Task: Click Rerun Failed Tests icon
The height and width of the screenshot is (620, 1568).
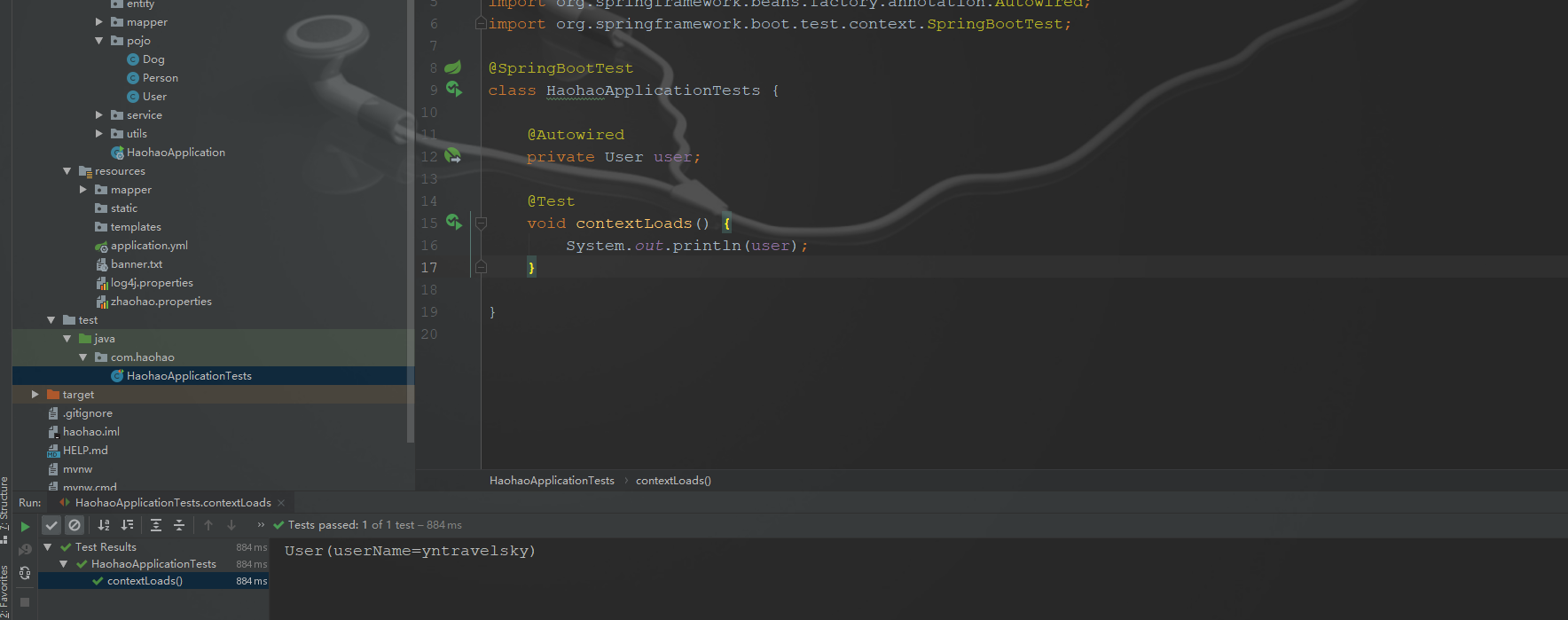Action: tap(25, 550)
